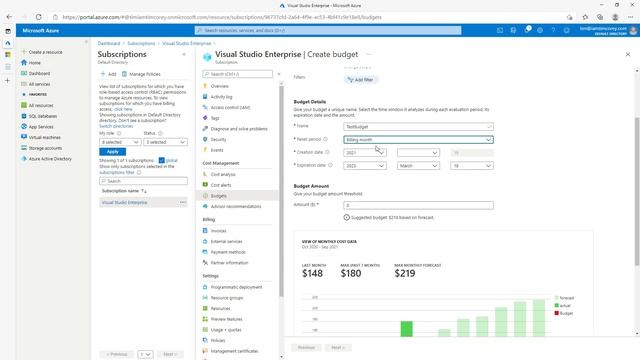Click the budget Name input field

(x=418, y=127)
